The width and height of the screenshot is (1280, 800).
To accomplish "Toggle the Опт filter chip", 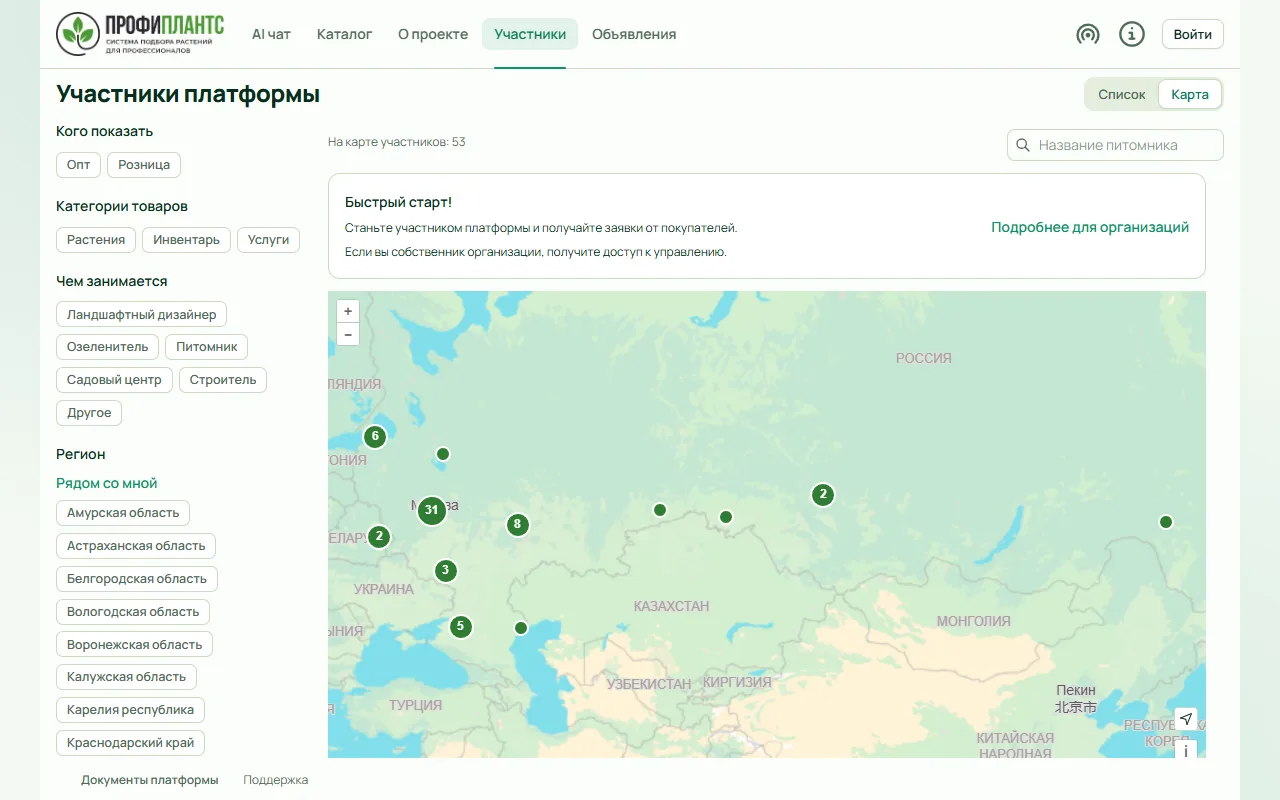I will [78, 165].
